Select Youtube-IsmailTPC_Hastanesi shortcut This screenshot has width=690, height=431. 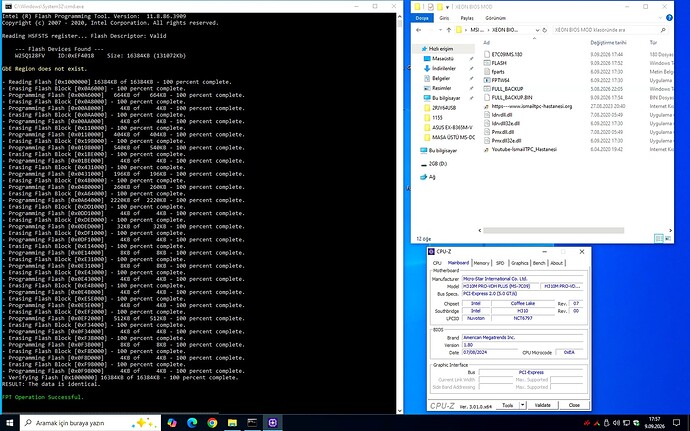tap(524, 149)
